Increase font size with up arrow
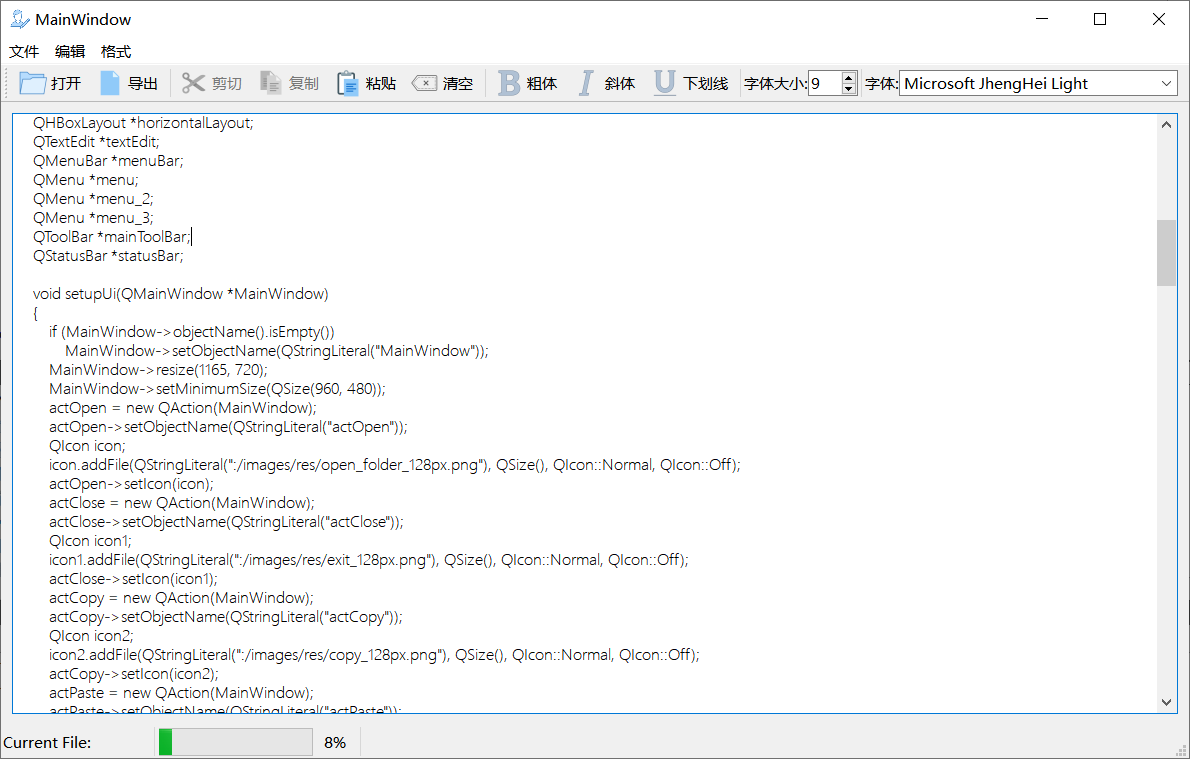Viewport: 1190px width, 759px height. click(849, 78)
